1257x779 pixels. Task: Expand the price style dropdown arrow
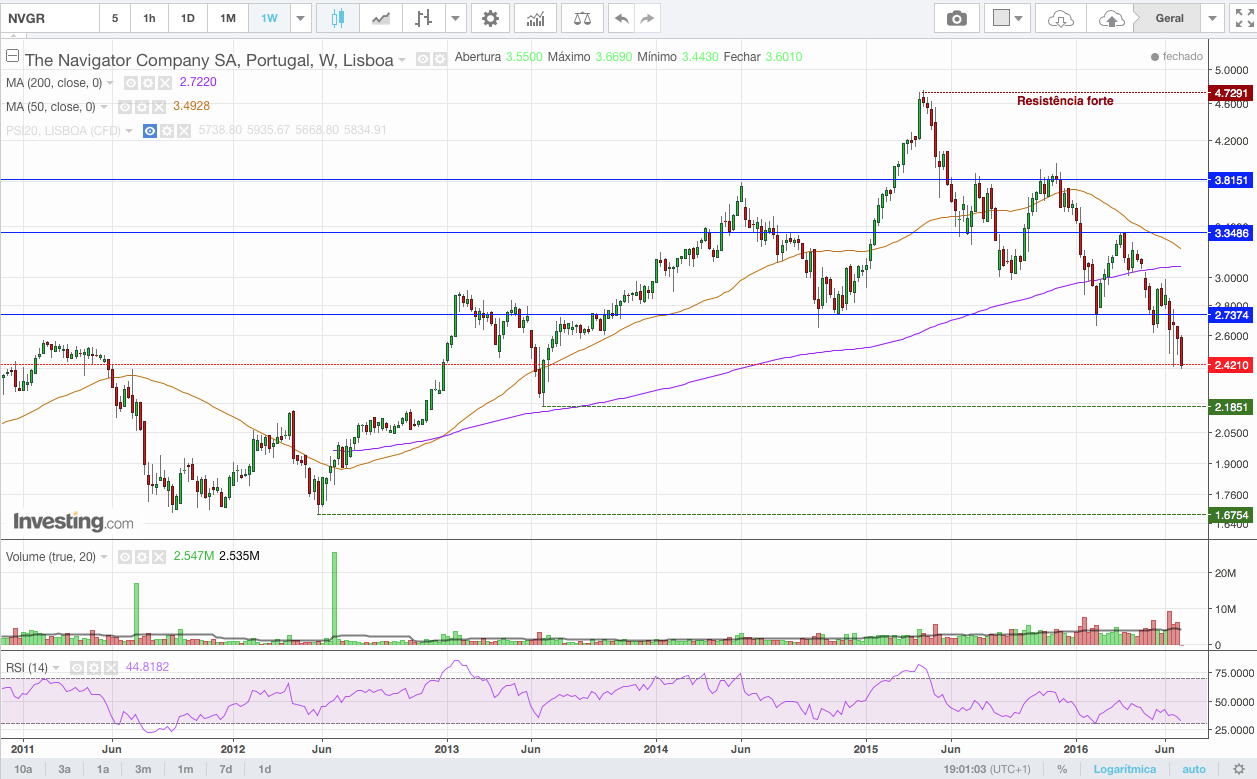[456, 18]
